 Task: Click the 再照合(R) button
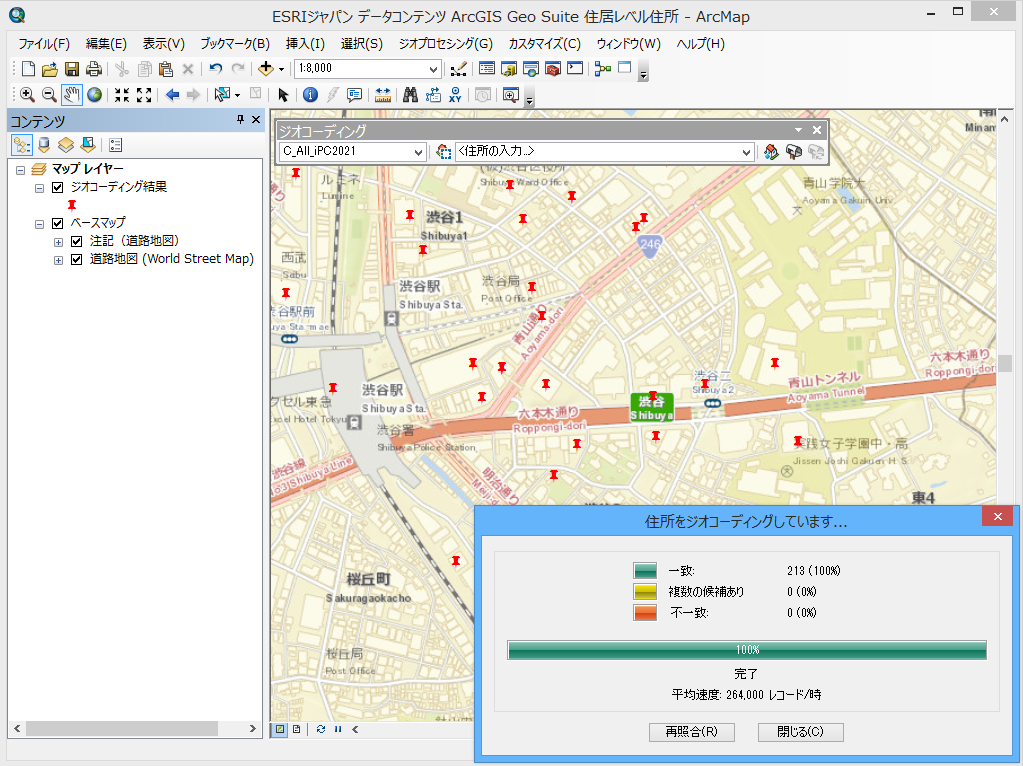(692, 732)
